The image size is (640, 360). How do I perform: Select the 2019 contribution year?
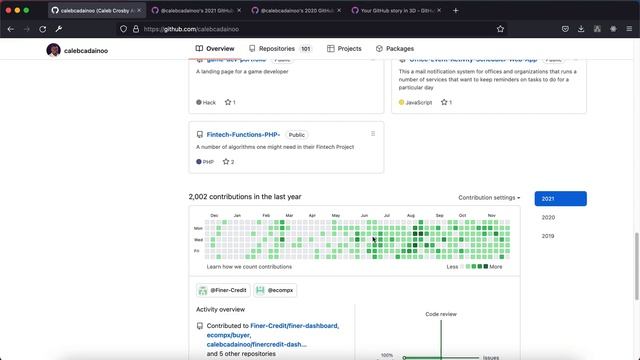click(x=548, y=236)
